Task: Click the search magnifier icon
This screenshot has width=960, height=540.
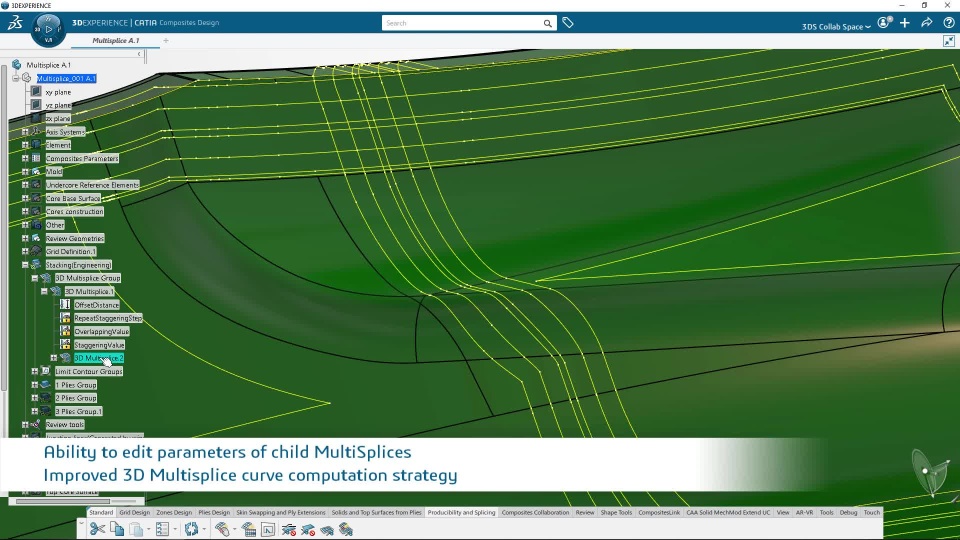Action: coord(547,23)
